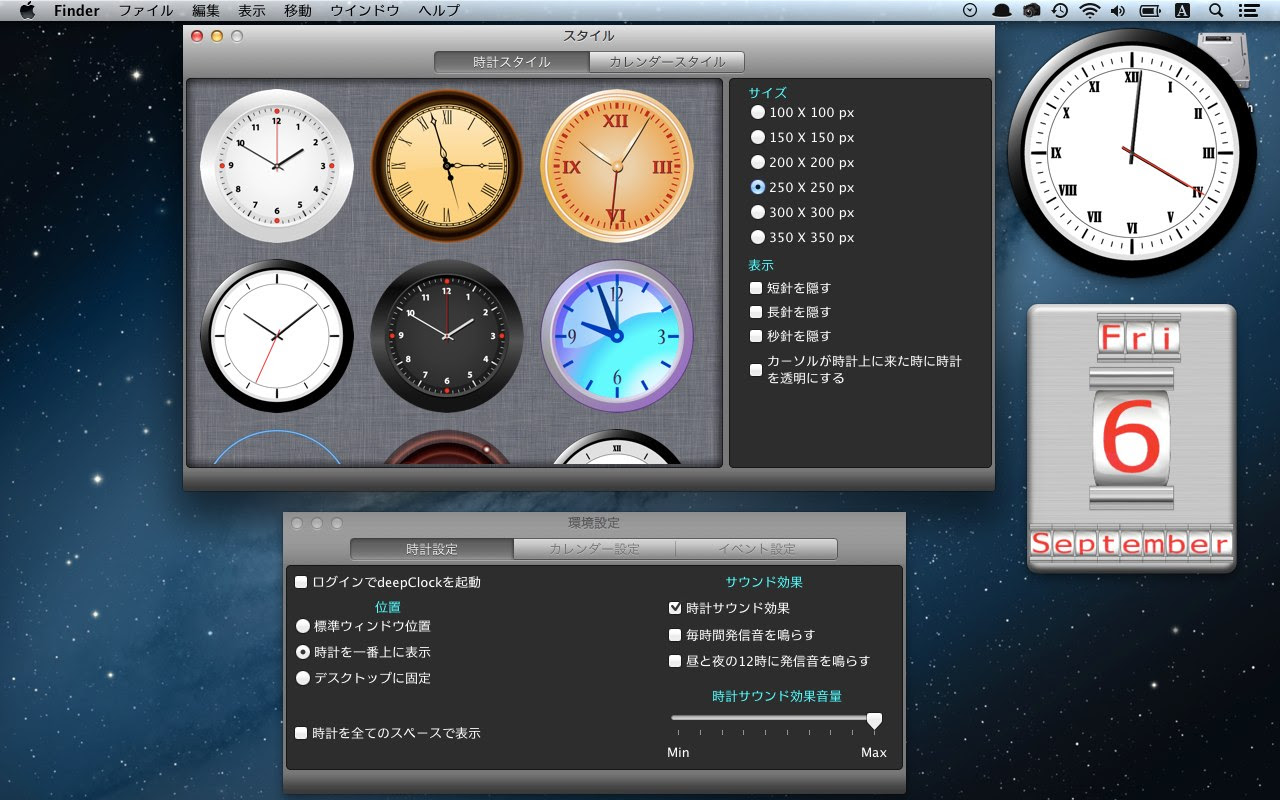Open the clock icon in the menu bar

[x=970, y=11]
